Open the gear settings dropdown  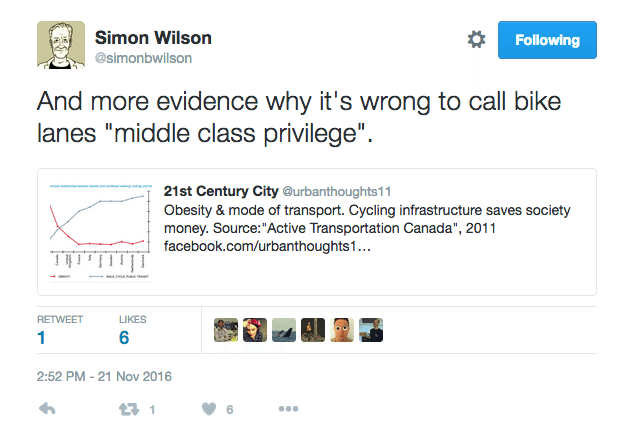[477, 40]
